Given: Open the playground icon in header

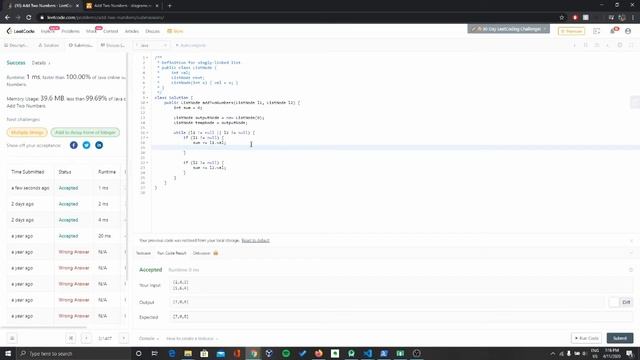Looking at the screenshot, I should coord(596,31).
